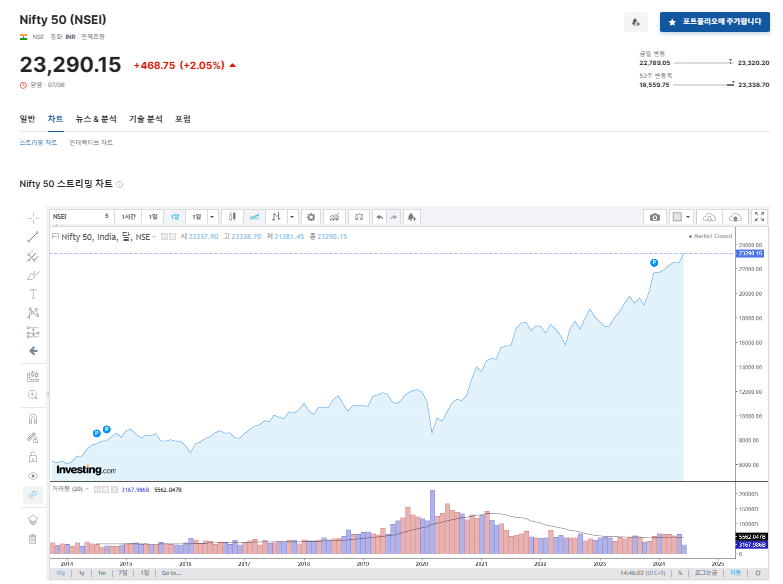Open the object tree layers icon
783x584 pixels.
(33, 520)
